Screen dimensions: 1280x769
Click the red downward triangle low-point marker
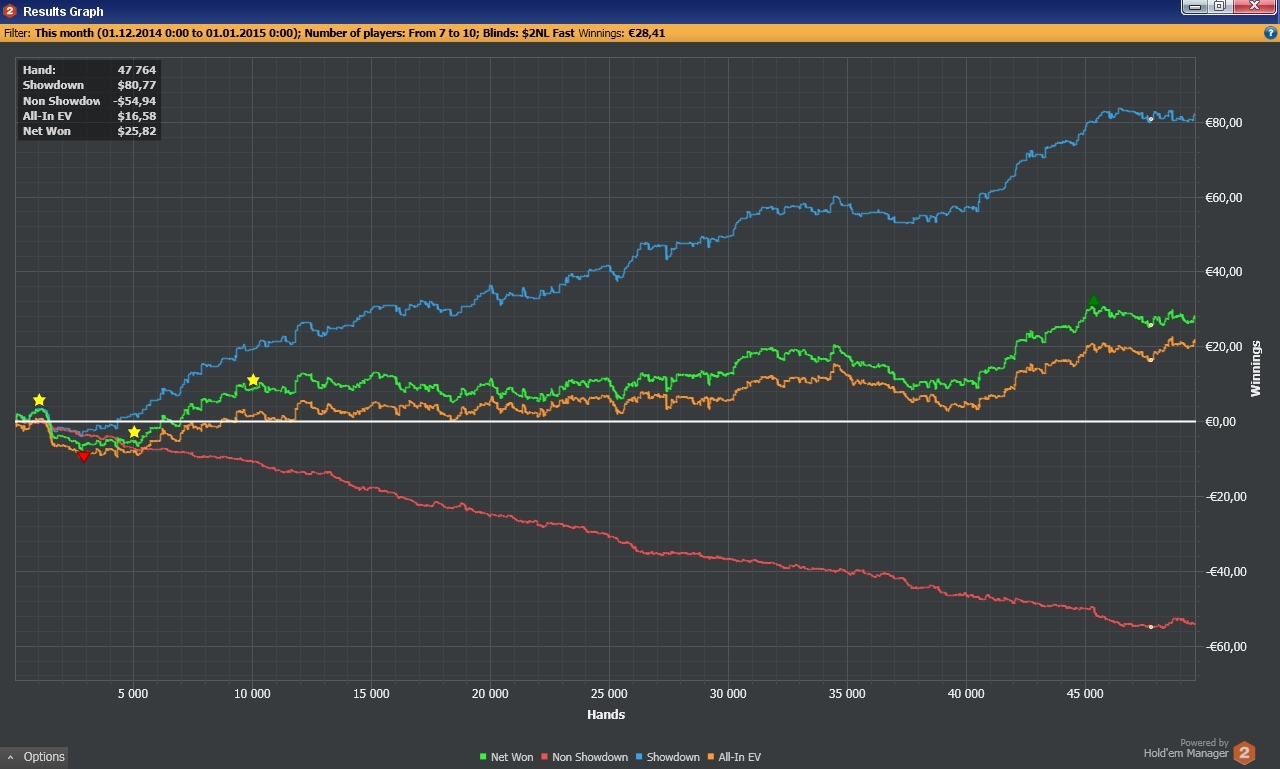pos(83,457)
